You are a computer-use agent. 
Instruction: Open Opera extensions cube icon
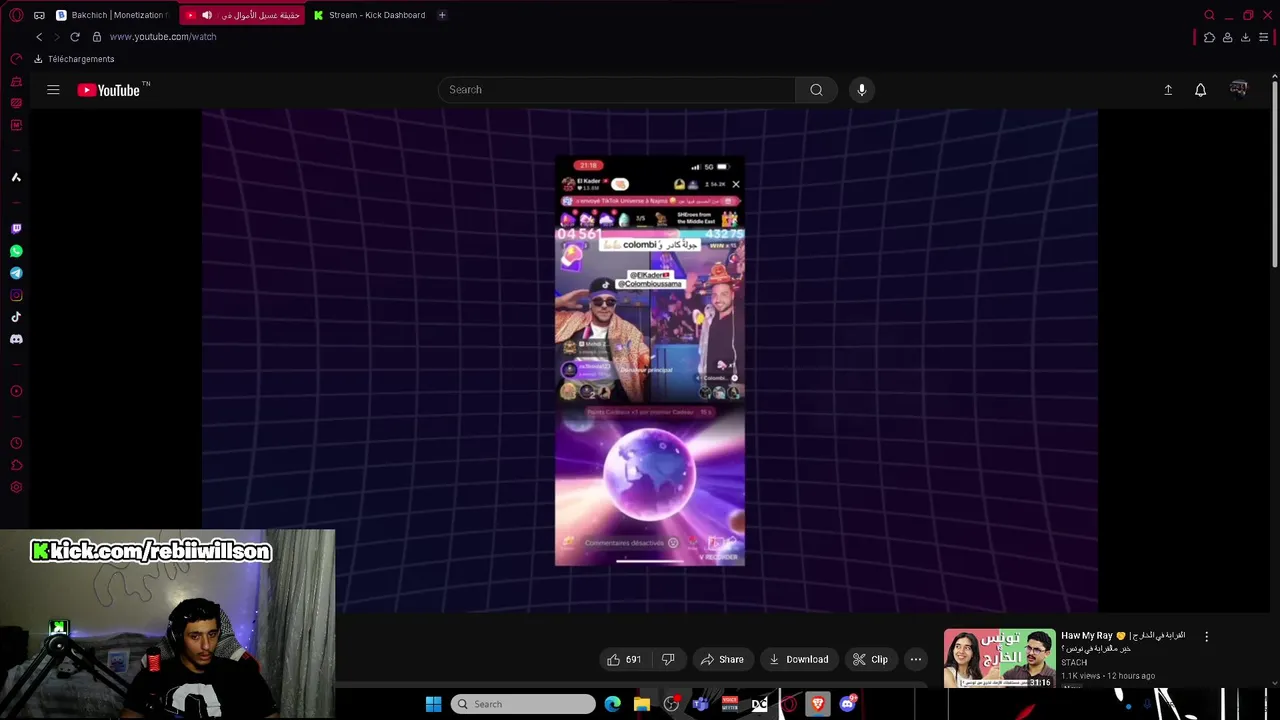click(1209, 37)
